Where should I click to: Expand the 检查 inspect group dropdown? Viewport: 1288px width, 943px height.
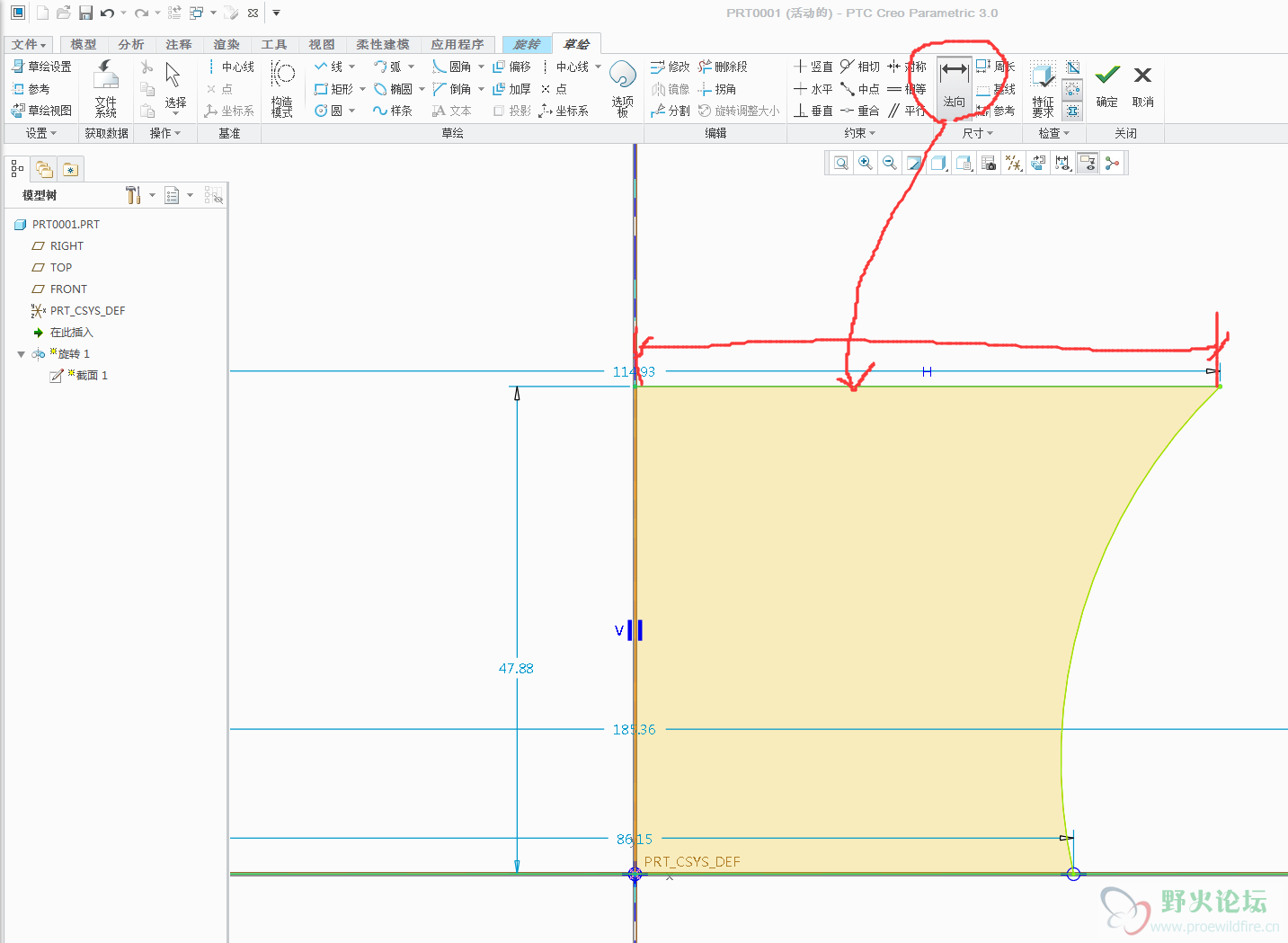tap(1054, 133)
